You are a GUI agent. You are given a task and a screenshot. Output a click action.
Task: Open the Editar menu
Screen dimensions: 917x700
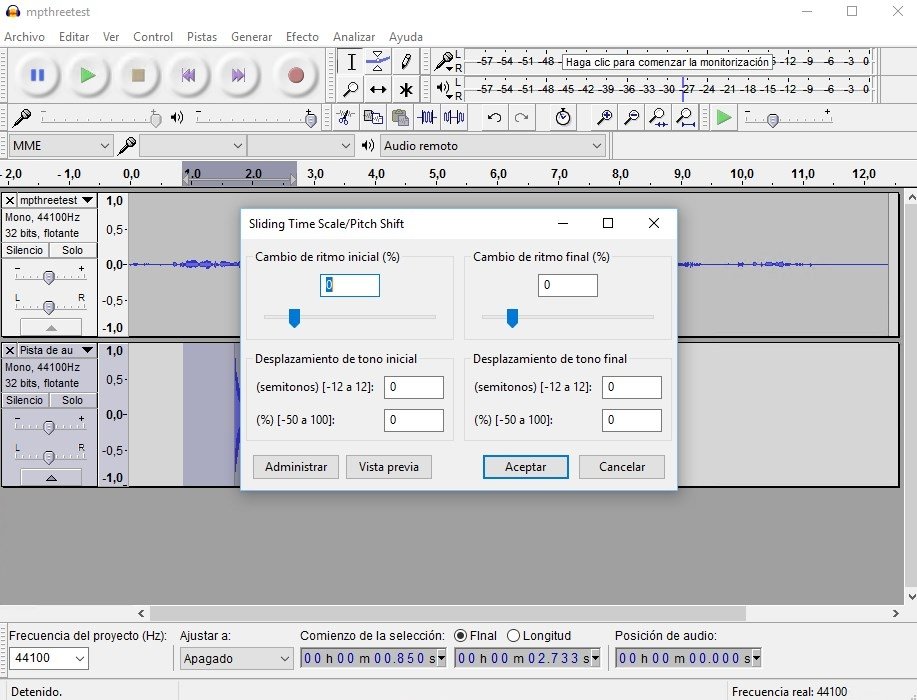(x=74, y=37)
